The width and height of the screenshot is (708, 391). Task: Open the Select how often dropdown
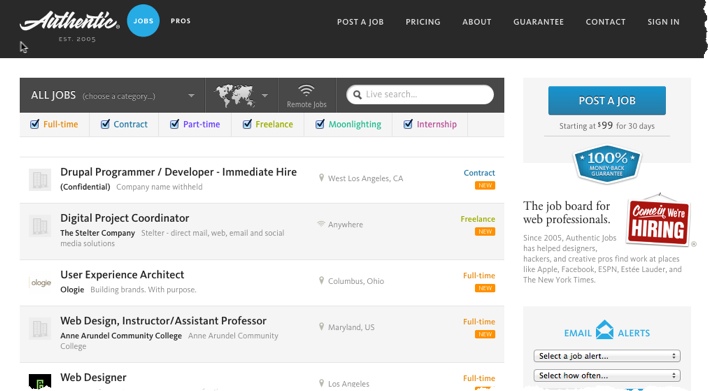(607, 376)
